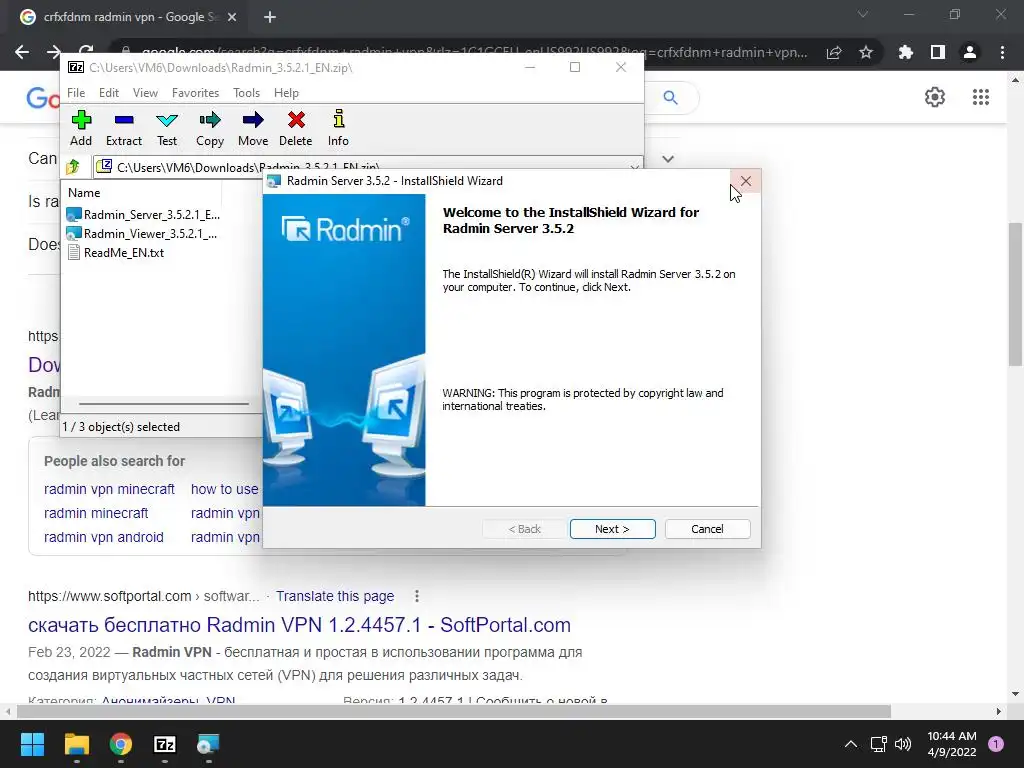Select the Radmin_Server_3.5.2.1 file in 7-Zip
The image size is (1024, 768).
tap(143, 214)
